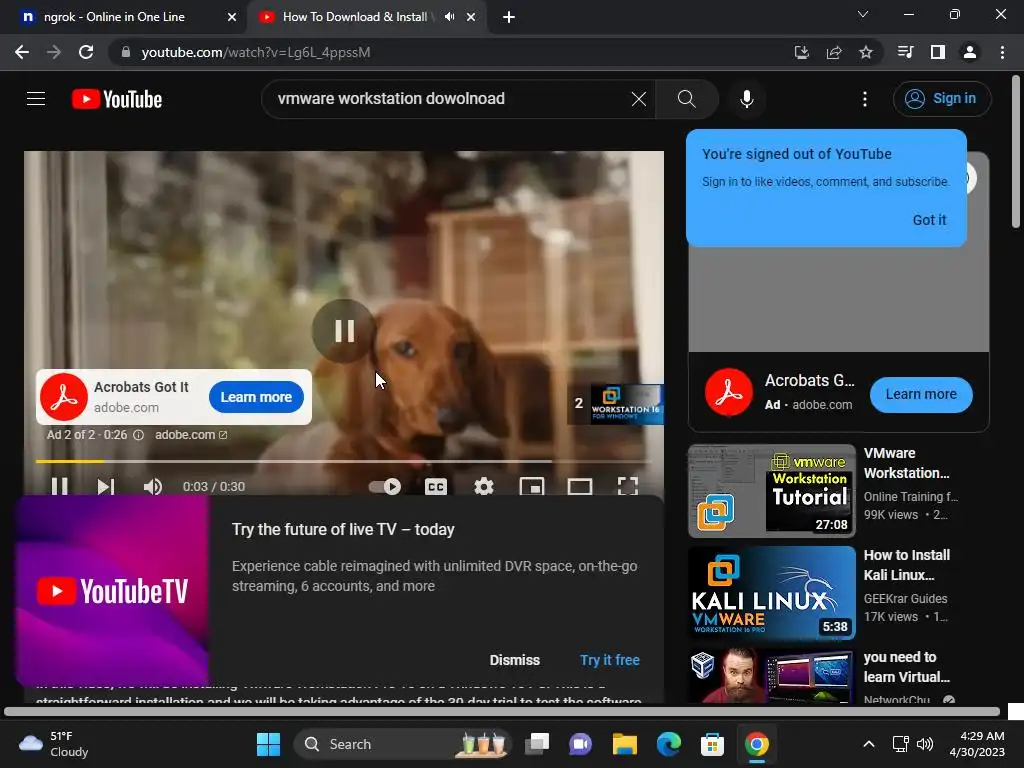Click the vertical page scrollbar

[1016, 152]
